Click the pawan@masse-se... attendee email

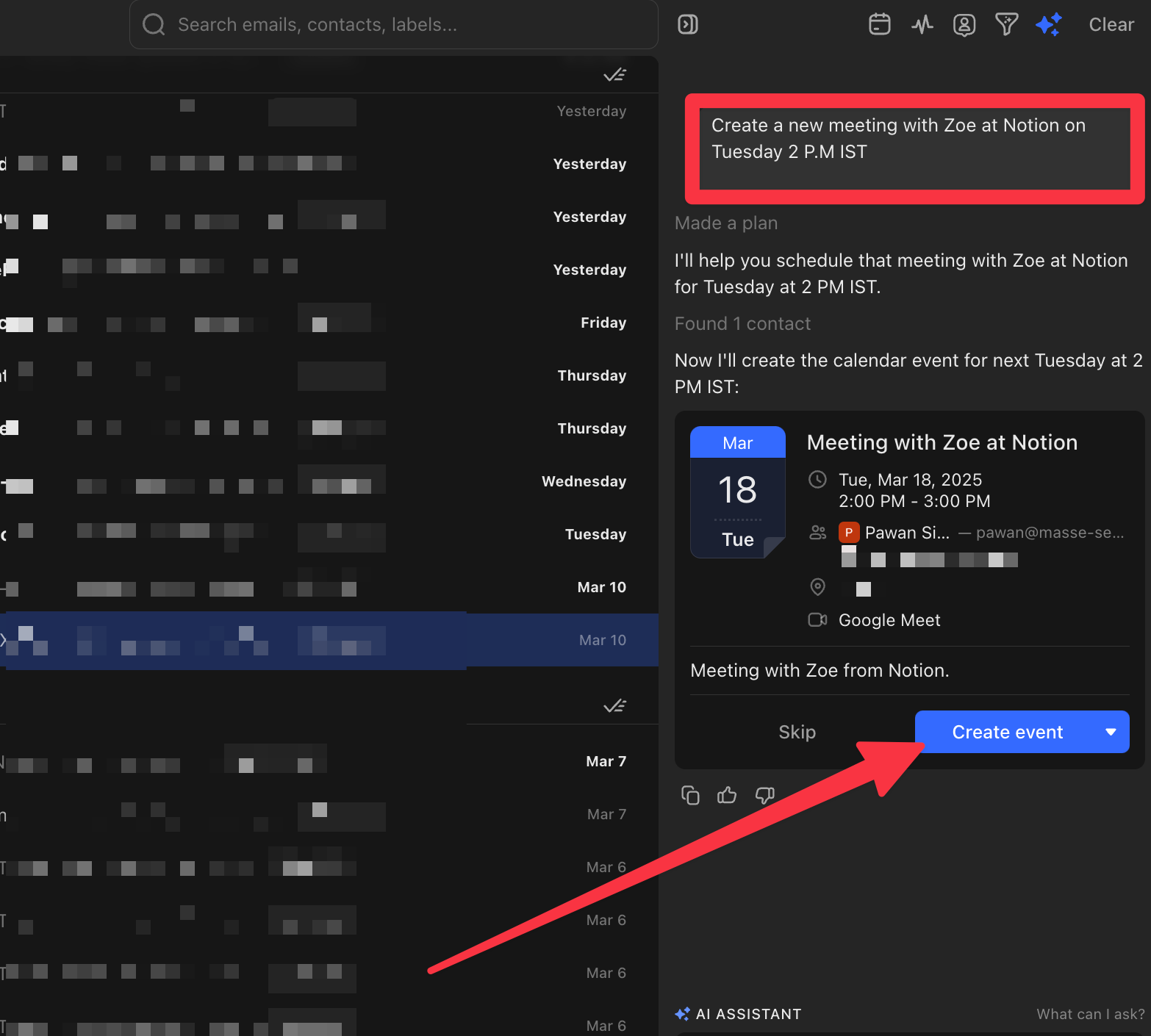(x=1050, y=533)
